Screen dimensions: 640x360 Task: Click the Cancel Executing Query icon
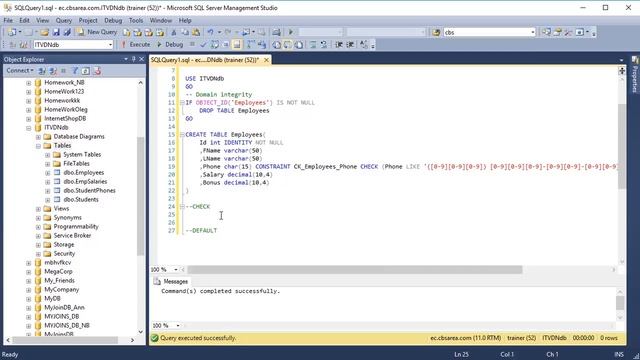coord(192,44)
